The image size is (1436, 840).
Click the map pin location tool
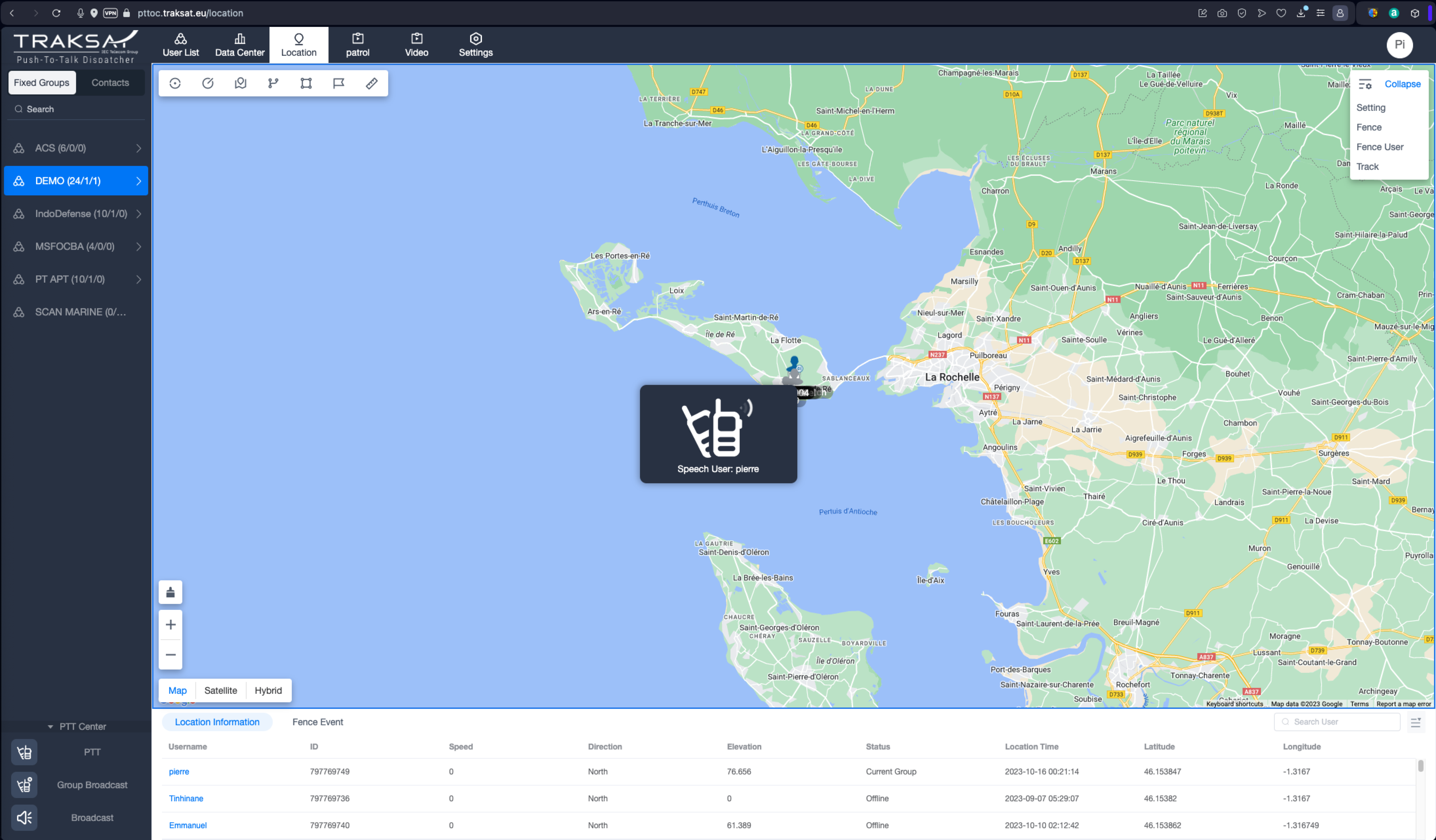pos(240,84)
